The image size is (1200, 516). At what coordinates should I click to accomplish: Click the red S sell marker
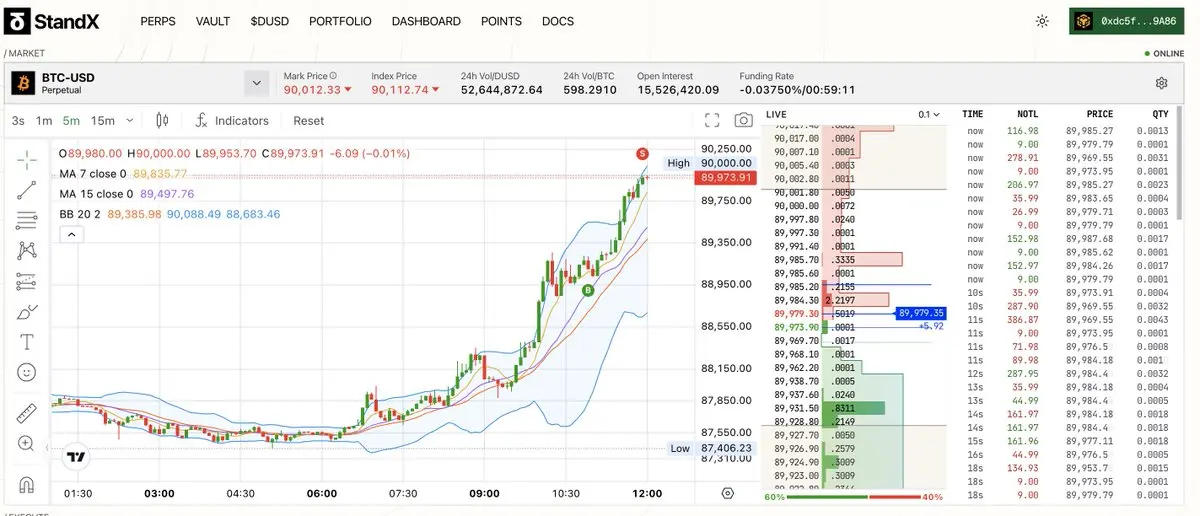pos(641,153)
